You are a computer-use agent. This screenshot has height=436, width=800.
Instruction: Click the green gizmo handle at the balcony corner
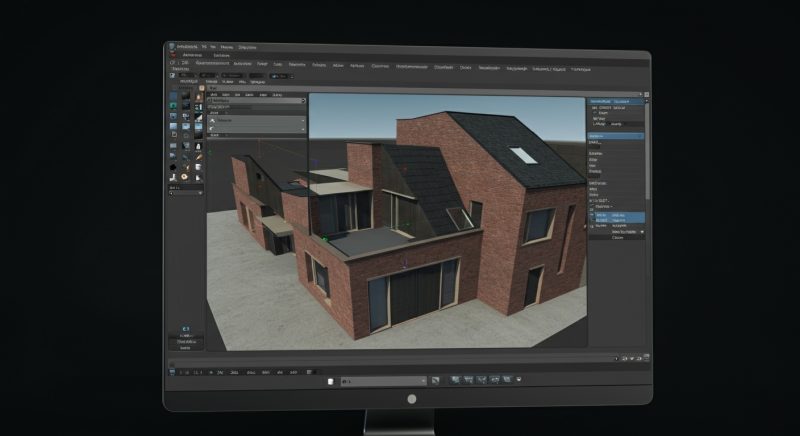click(324, 238)
